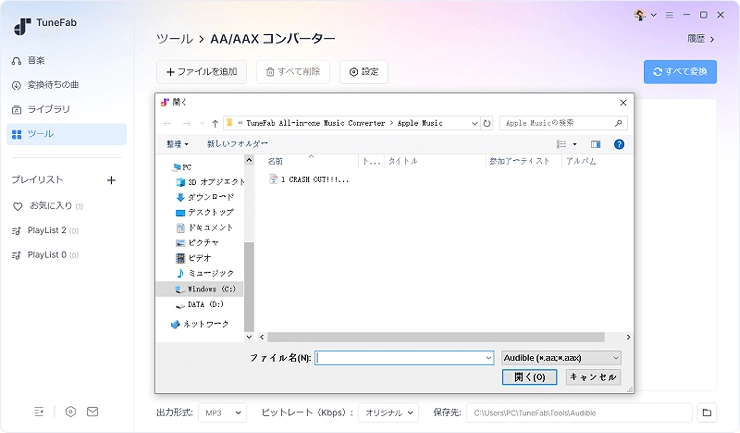Viewport: 740px width, 433px height.
Task: Open hamburger menu in title bar
Action: pos(669,15)
